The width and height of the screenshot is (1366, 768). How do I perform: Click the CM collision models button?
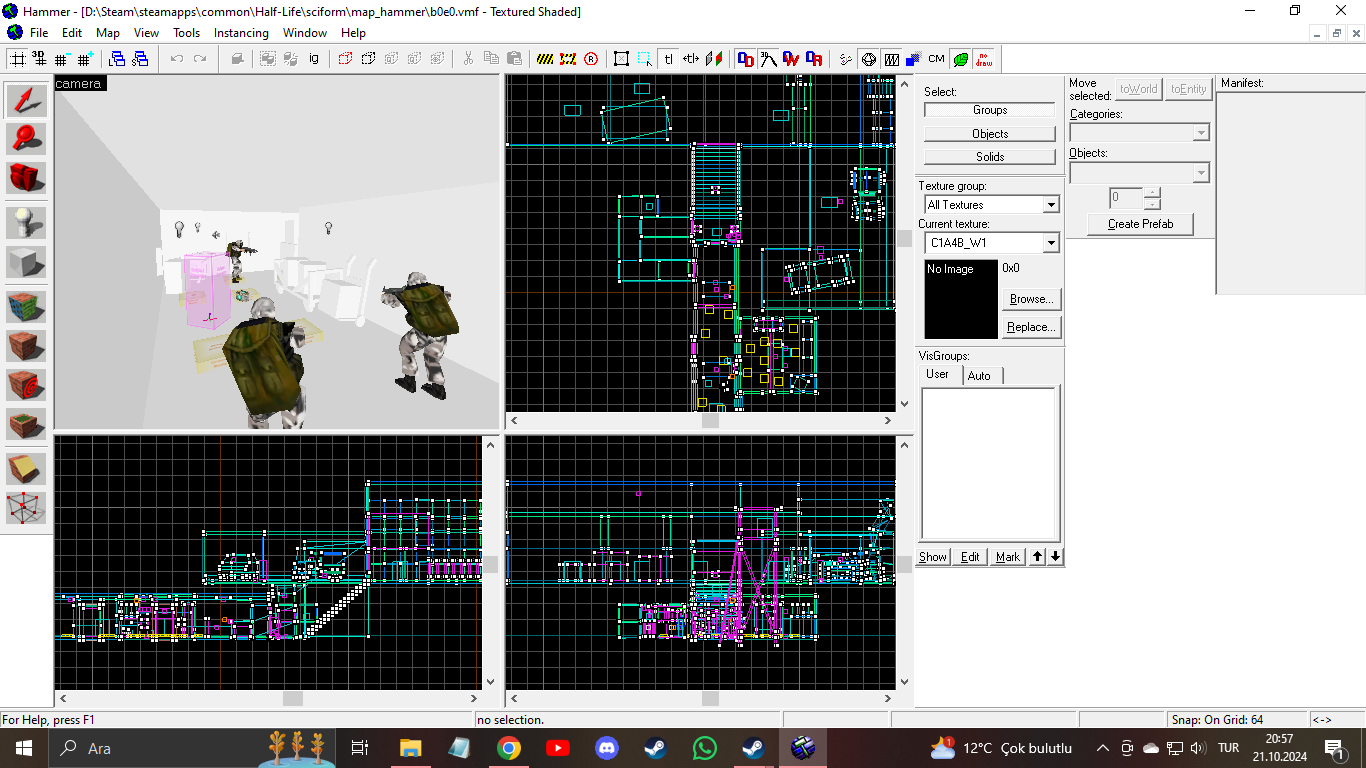936,59
